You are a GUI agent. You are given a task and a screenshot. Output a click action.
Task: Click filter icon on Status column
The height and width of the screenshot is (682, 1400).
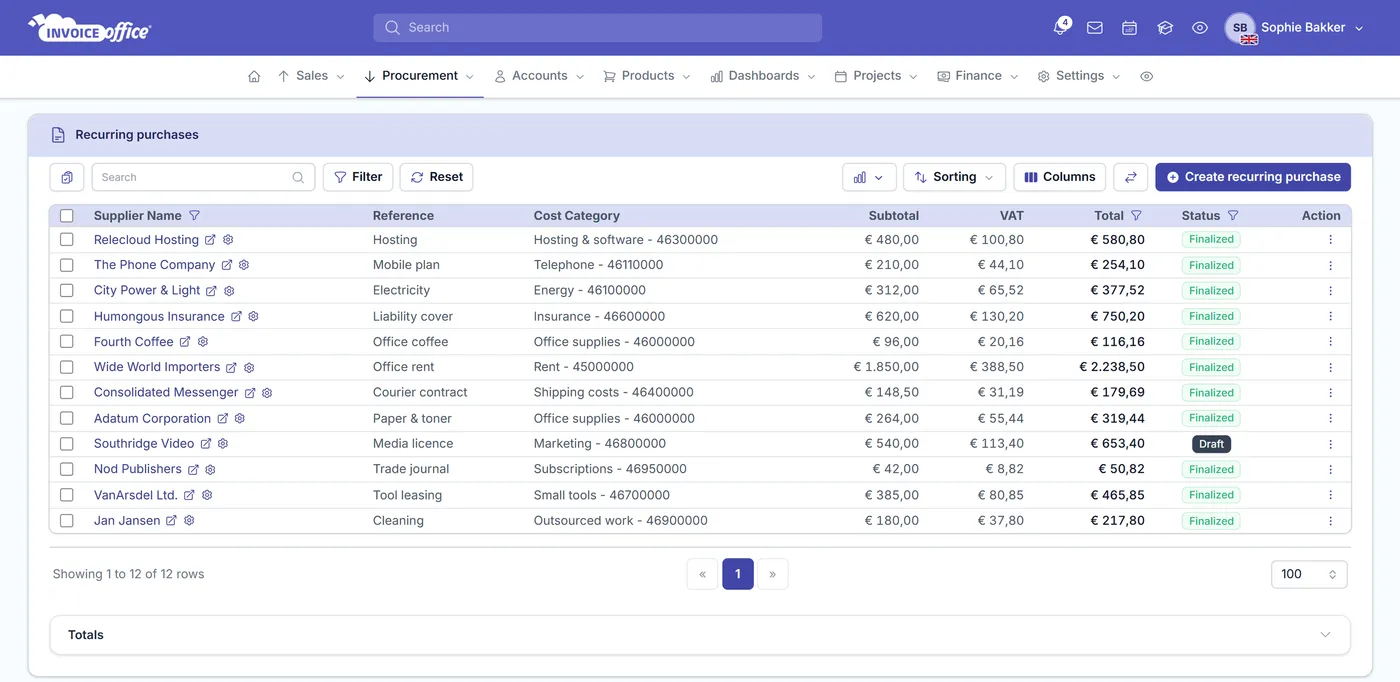pos(1233,215)
